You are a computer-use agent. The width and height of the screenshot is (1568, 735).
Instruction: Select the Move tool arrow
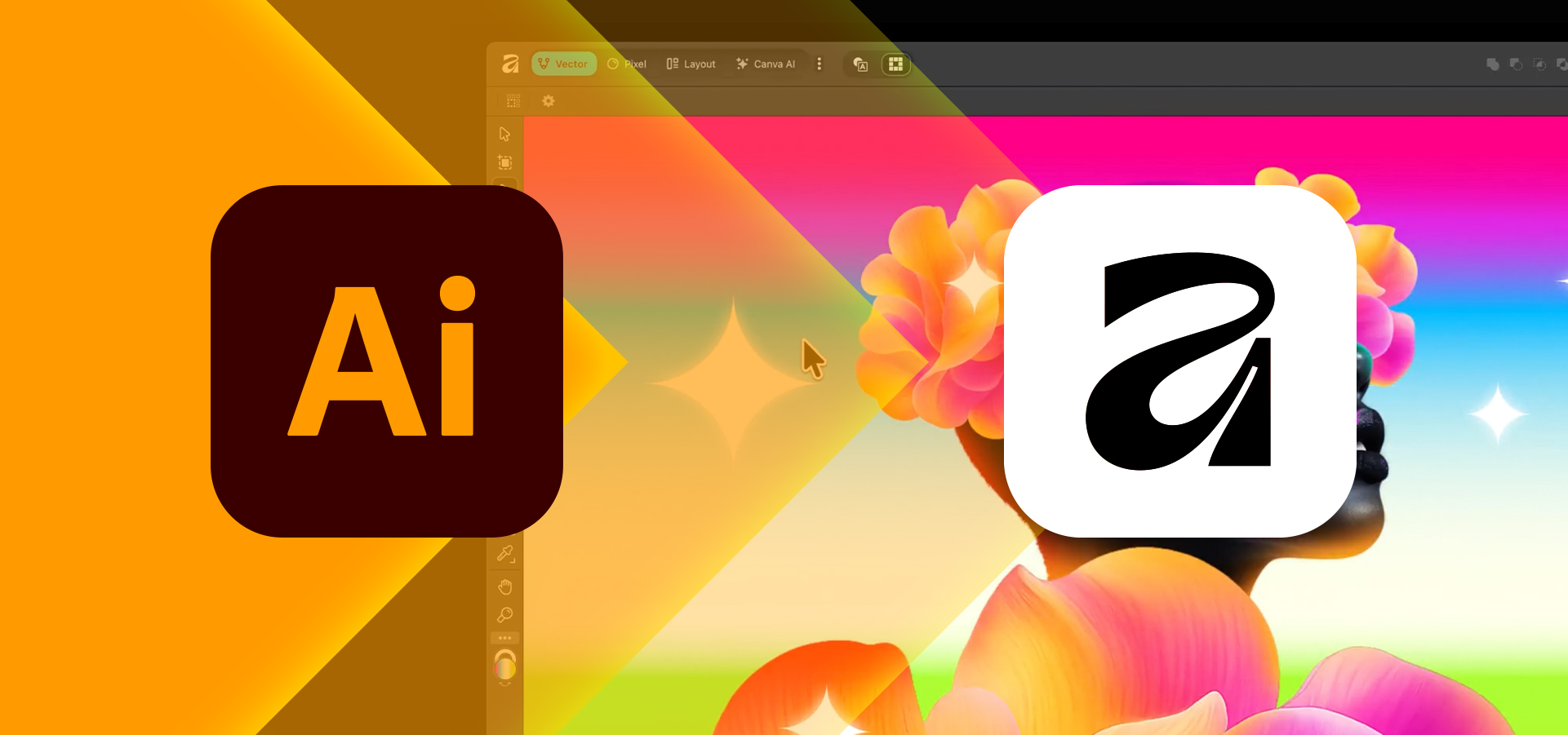(x=505, y=134)
